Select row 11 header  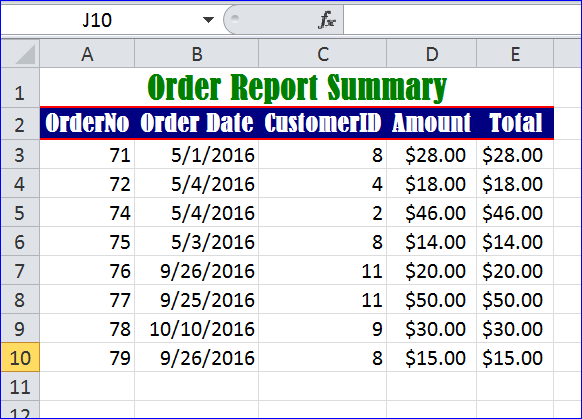tap(20, 386)
